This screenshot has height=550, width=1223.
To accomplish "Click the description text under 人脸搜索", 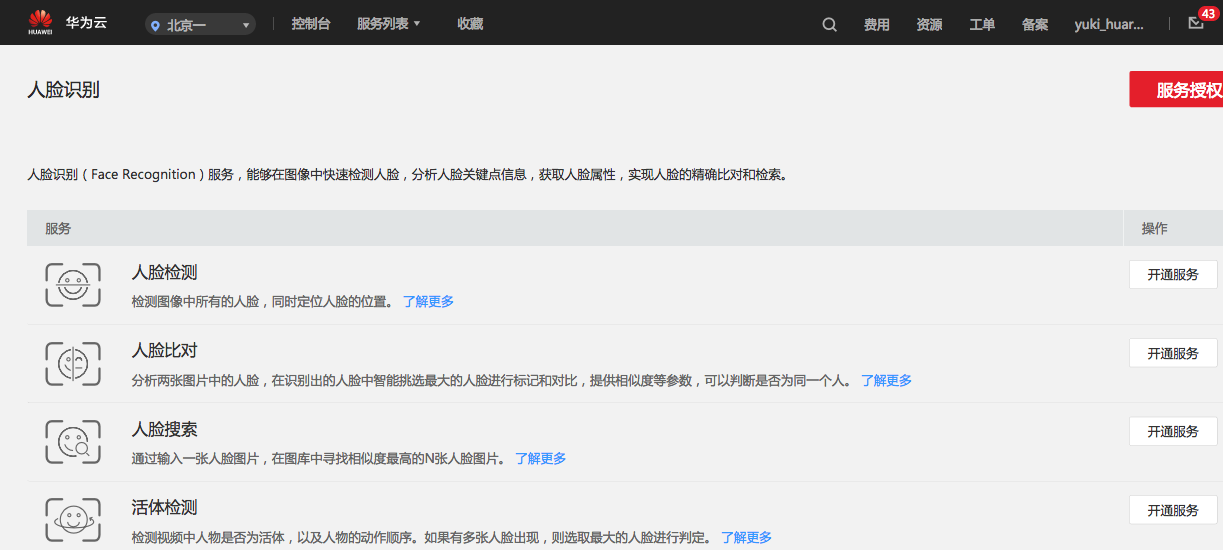I will pos(319,458).
